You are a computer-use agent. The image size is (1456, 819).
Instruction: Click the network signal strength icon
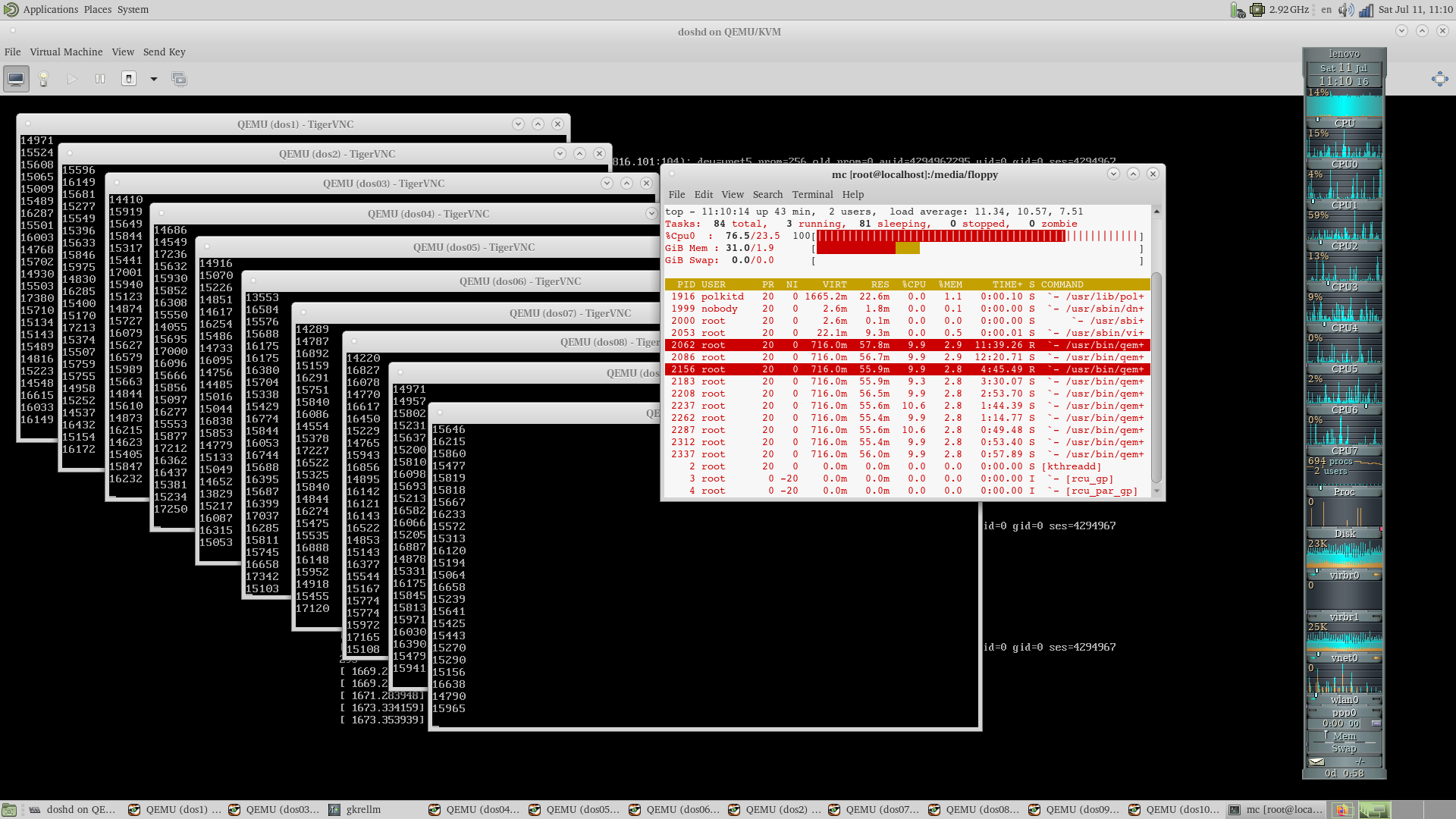pyautogui.click(x=1366, y=10)
